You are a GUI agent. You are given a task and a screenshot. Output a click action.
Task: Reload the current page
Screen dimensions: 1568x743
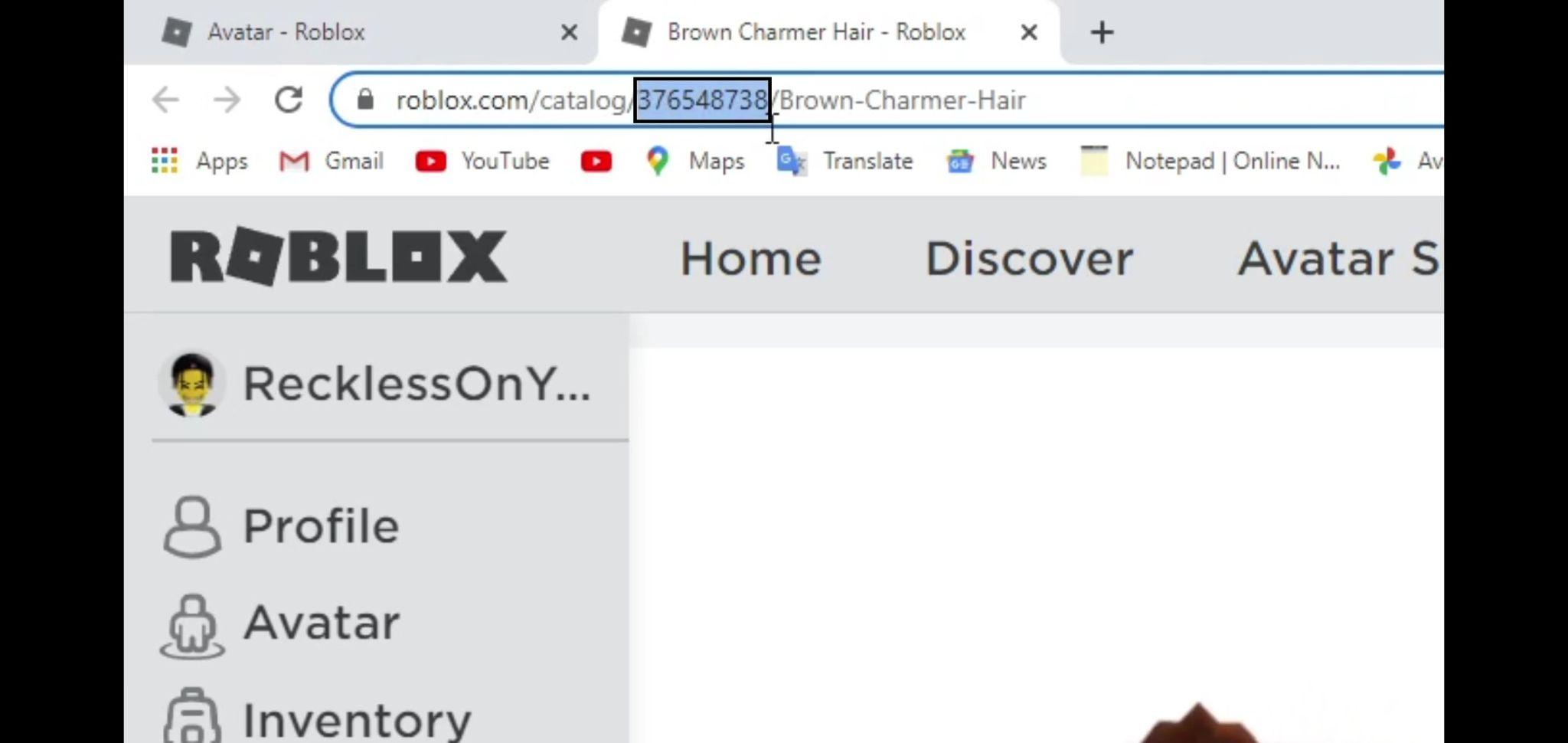tap(289, 100)
